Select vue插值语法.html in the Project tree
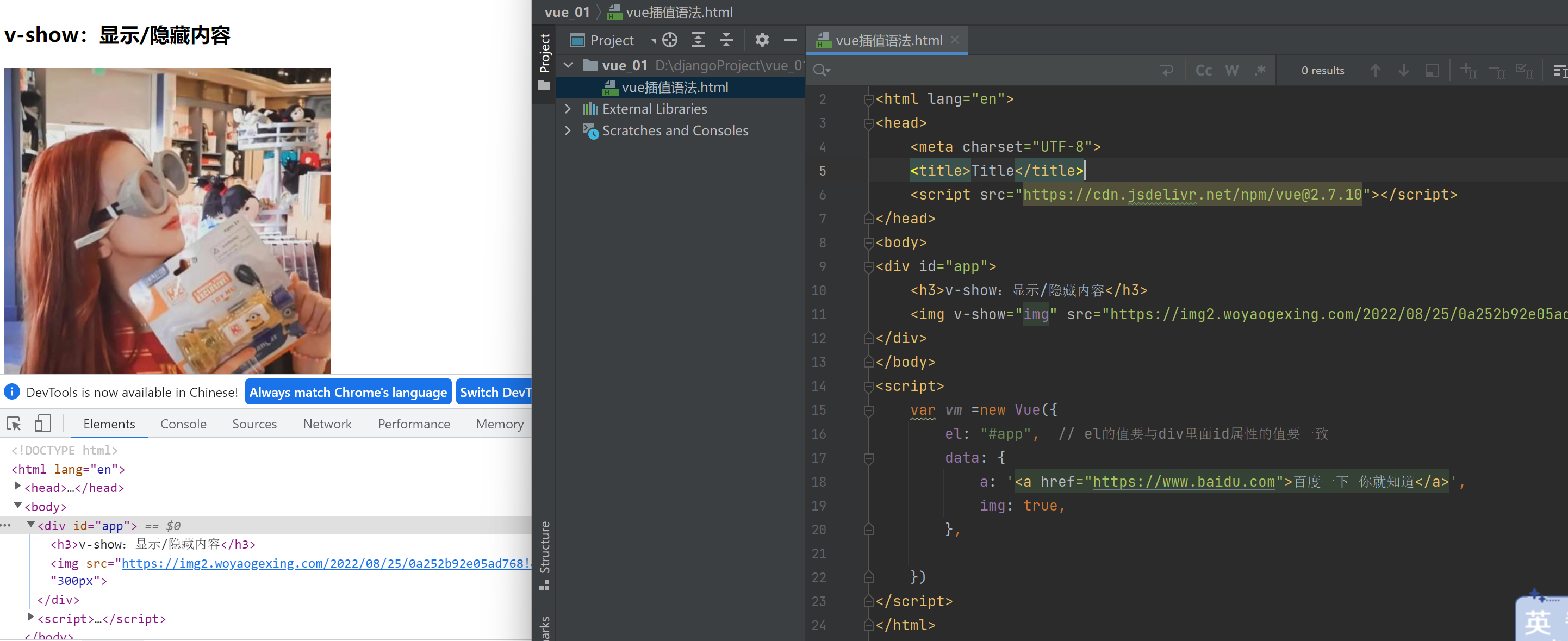 674,87
